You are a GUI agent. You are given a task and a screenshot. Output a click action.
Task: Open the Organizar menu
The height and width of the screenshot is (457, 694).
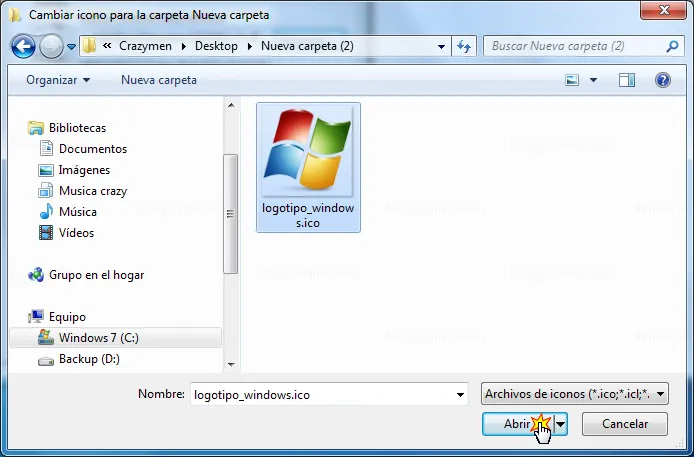58,80
